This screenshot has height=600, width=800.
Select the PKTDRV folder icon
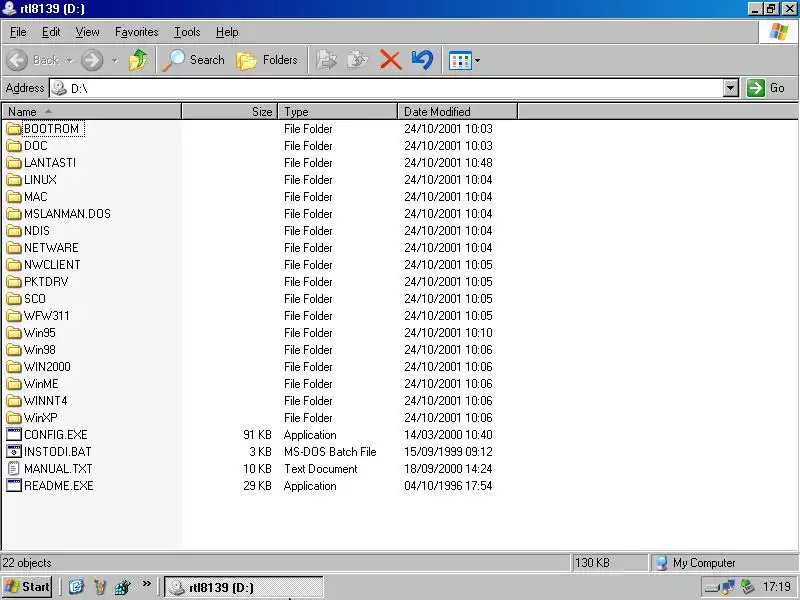tap(14, 282)
